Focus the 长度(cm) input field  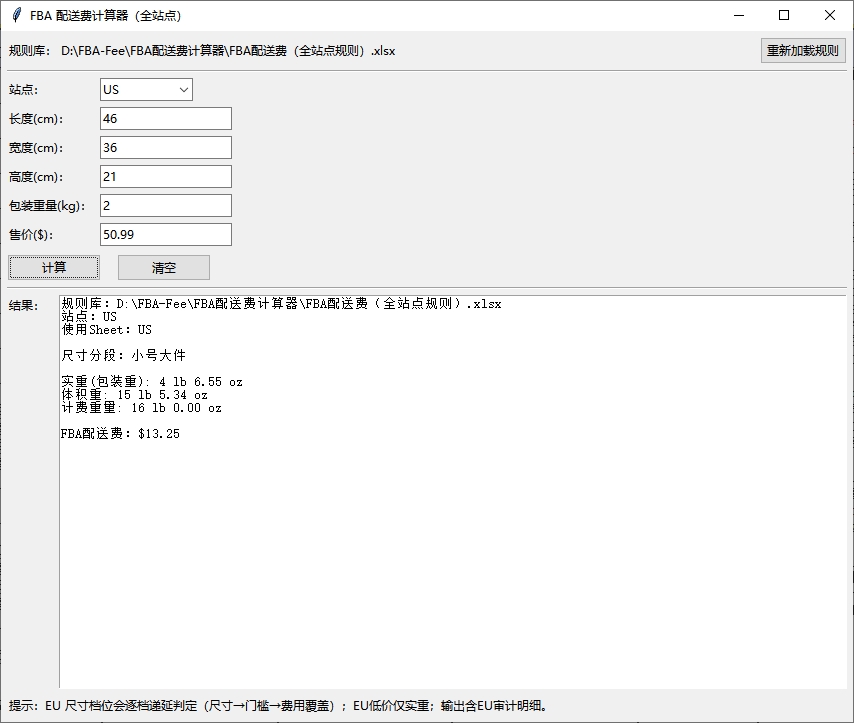click(x=166, y=119)
